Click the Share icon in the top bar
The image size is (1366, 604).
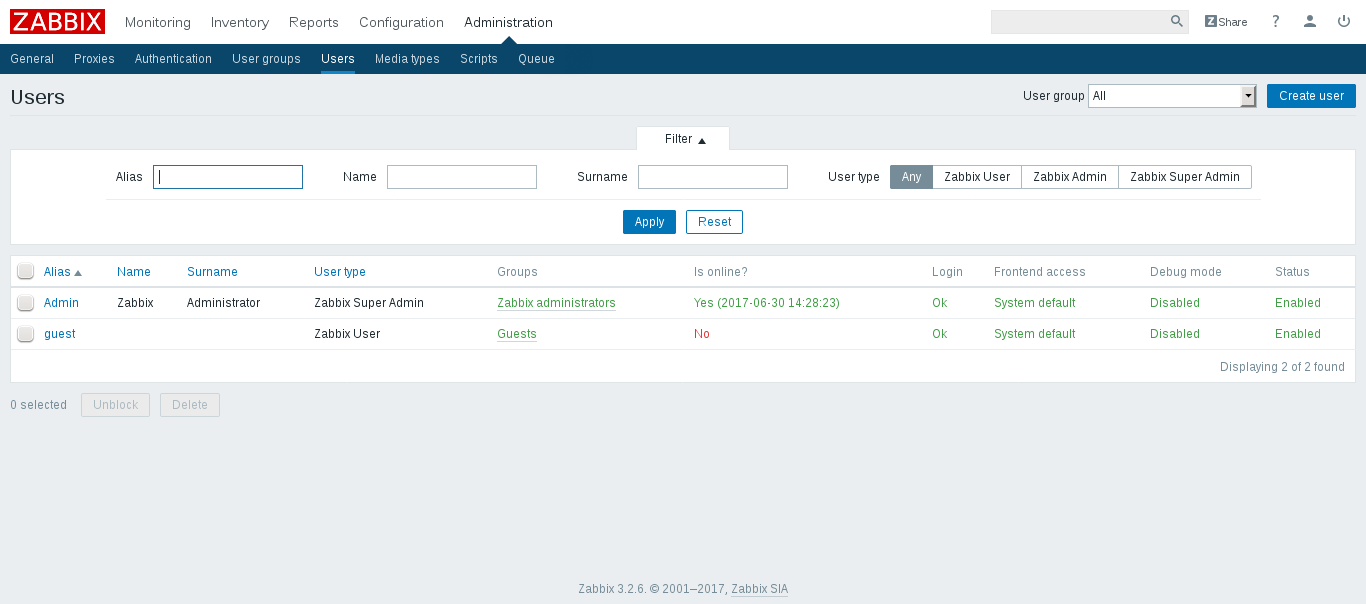(1225, 21)
